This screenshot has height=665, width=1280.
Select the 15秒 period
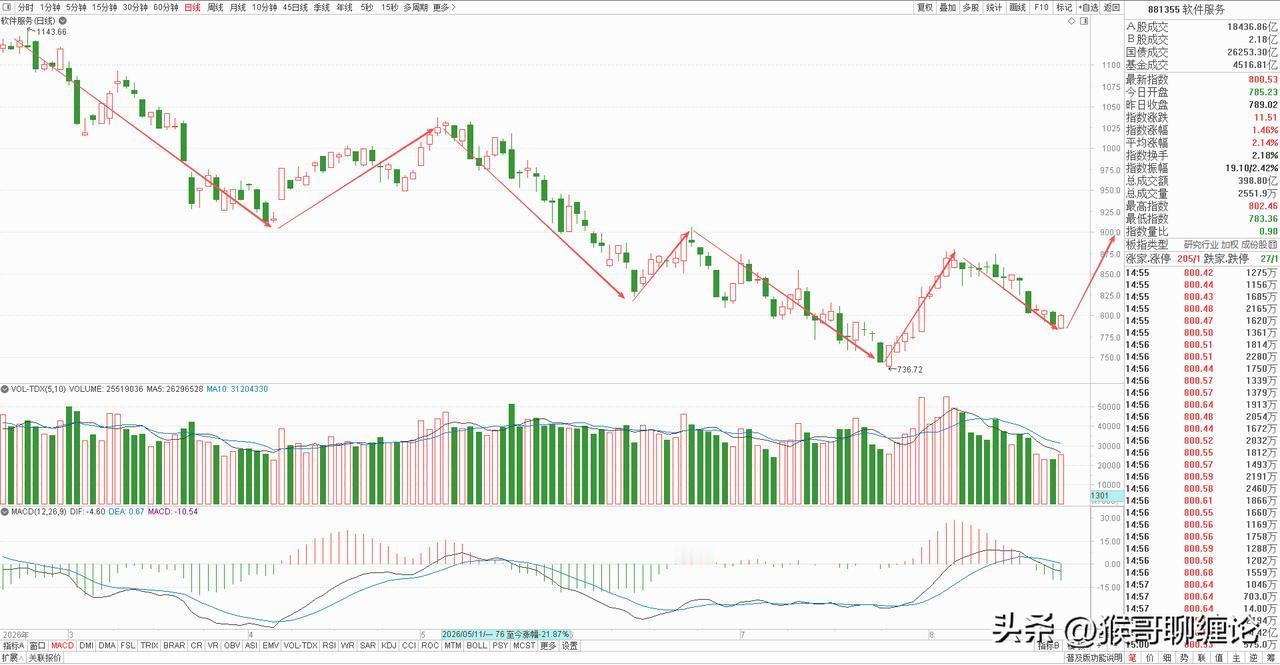point(390,7)
